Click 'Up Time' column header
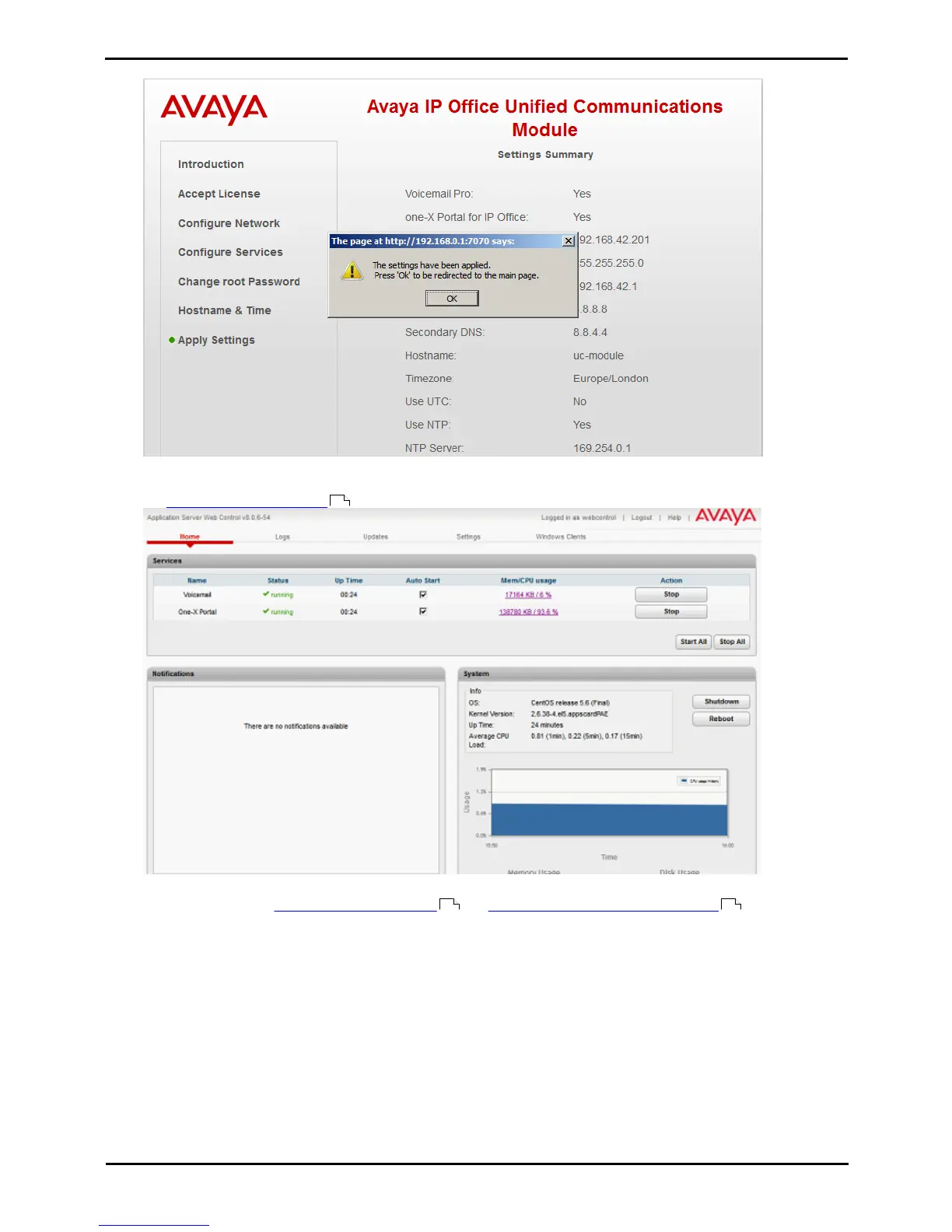Image resolution: width=952 pixels, height=1232 pixels. click(348, 580)
